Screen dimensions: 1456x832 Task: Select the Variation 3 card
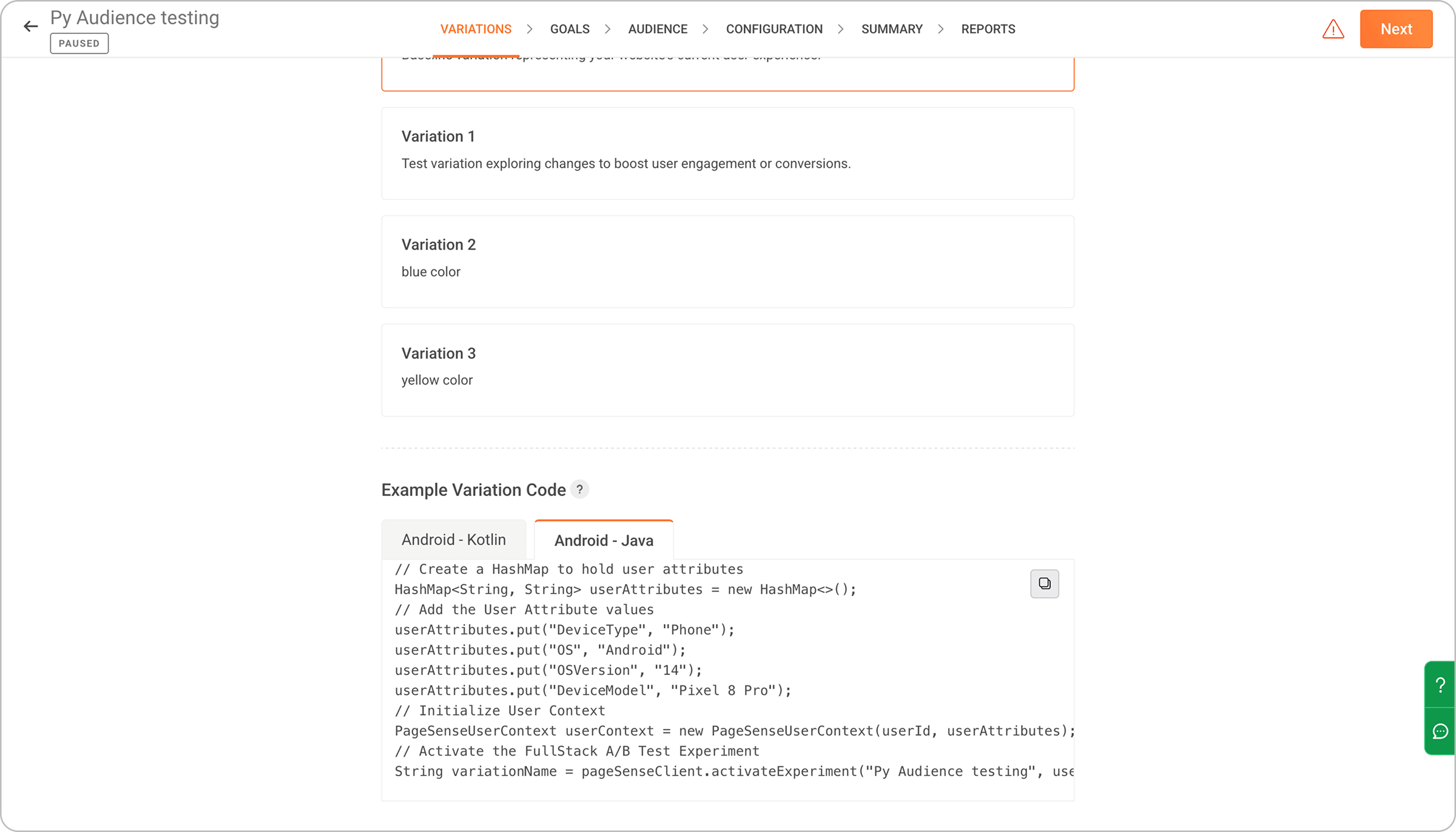tap(727, 370)
